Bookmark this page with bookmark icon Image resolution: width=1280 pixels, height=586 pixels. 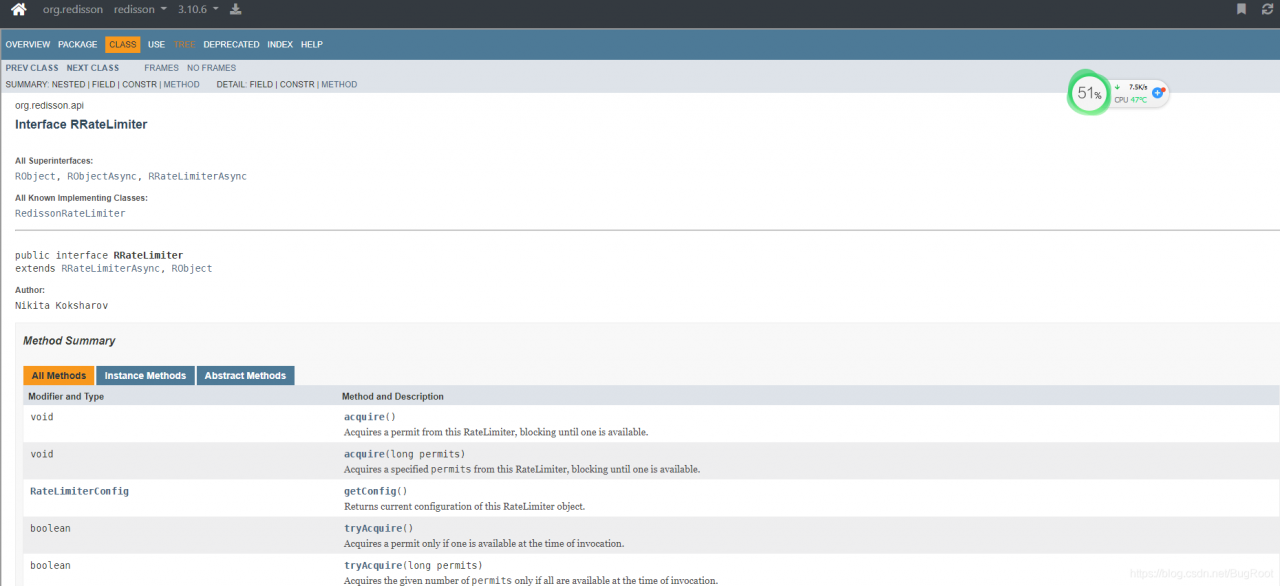tap(1241, 10)
